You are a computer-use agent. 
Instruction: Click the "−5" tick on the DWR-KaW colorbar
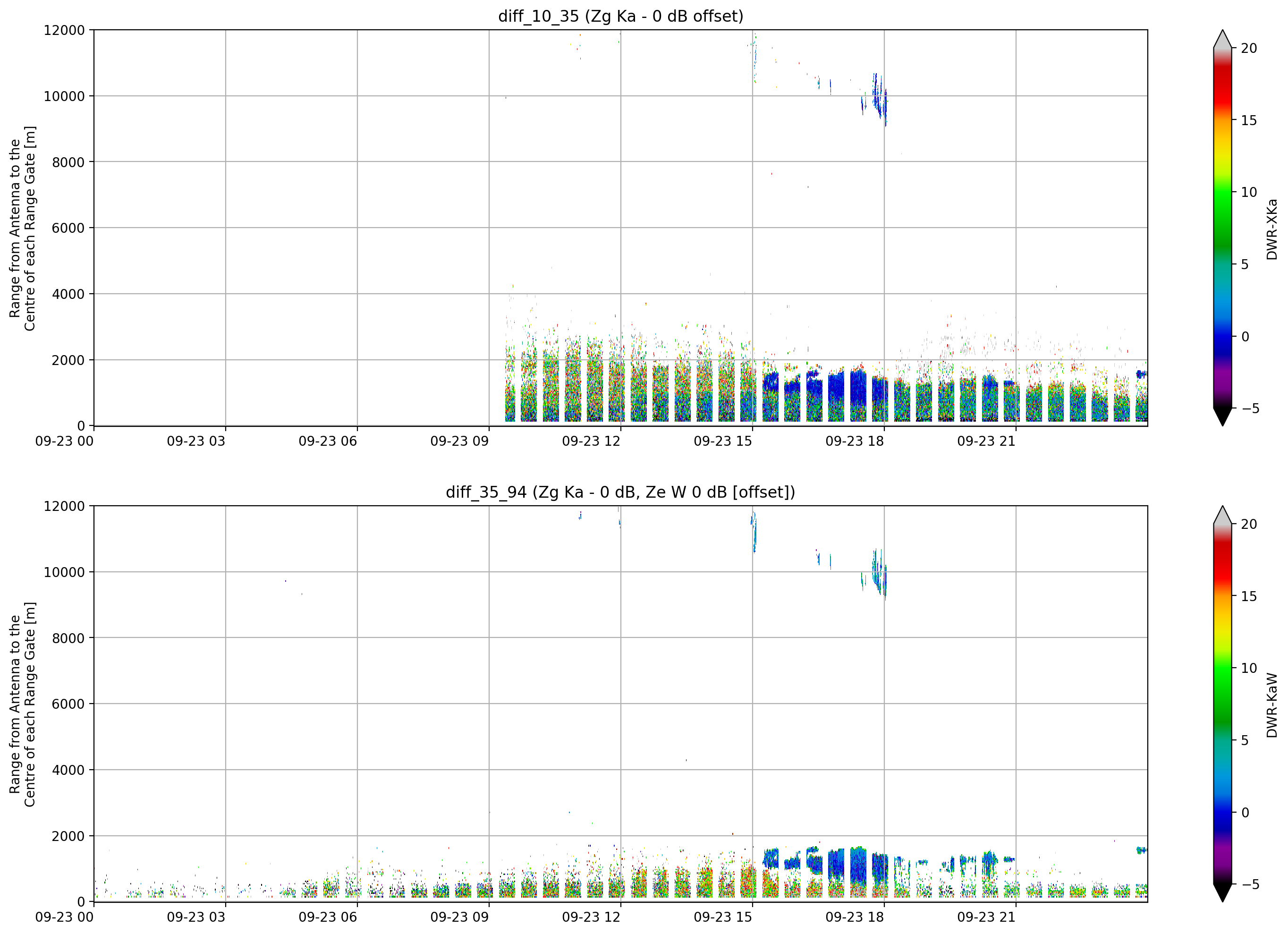1249,884
